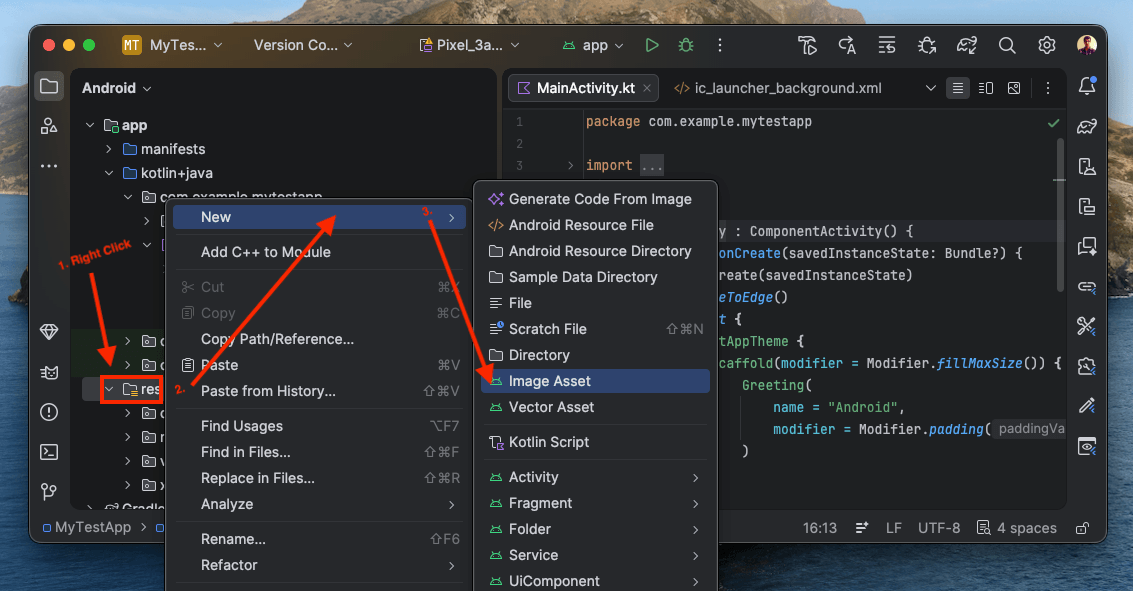Open the notifications bell
1133x591 pixels.
click(1087, 87)
